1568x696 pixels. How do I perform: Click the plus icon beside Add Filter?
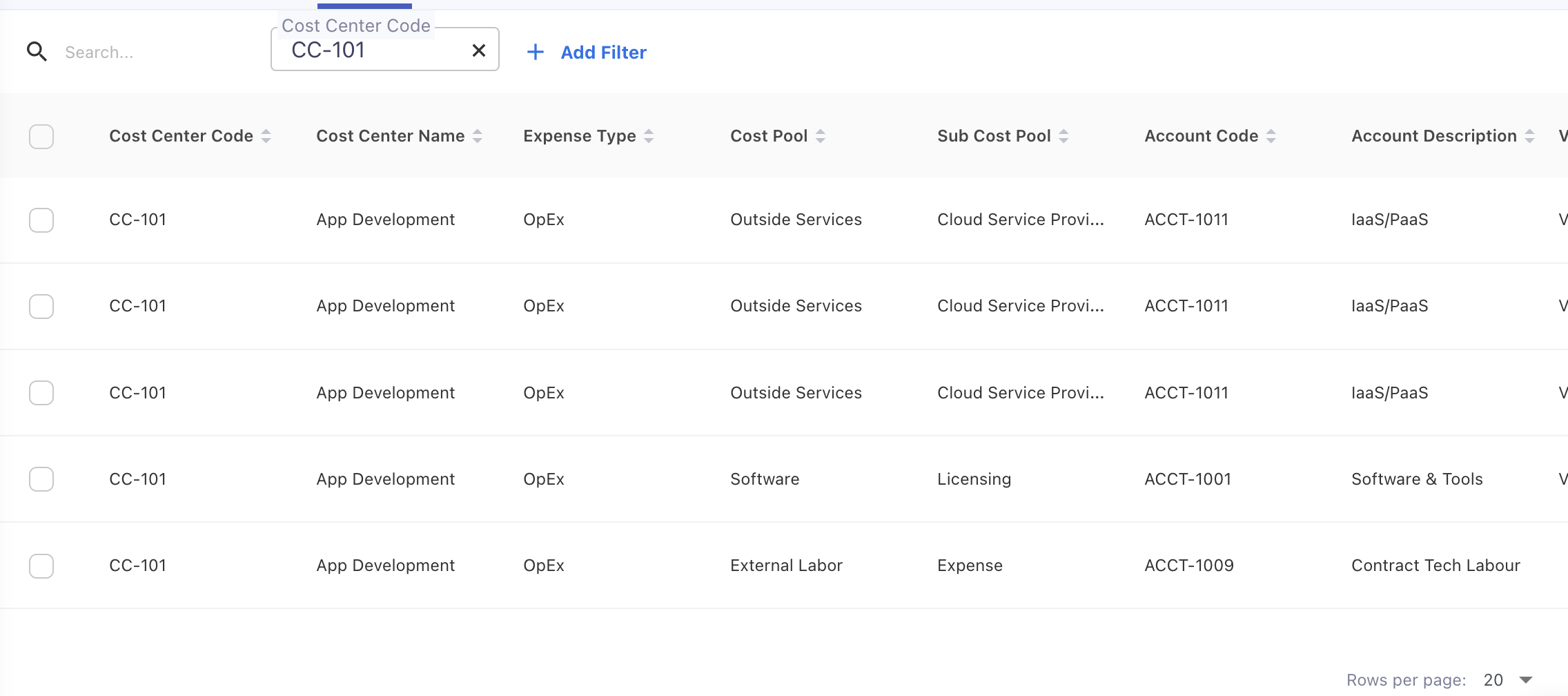coord(535,52)
